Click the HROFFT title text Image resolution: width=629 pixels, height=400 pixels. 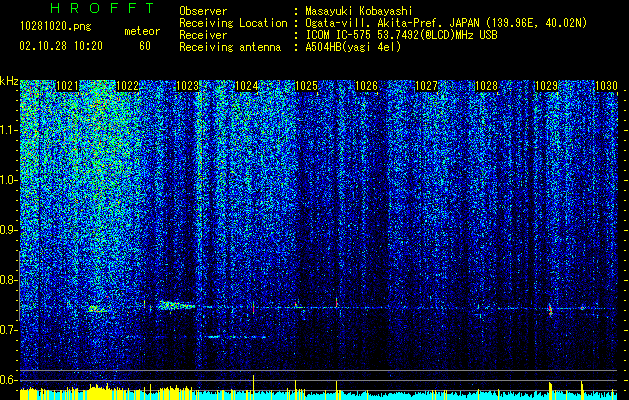coord(102,8)
